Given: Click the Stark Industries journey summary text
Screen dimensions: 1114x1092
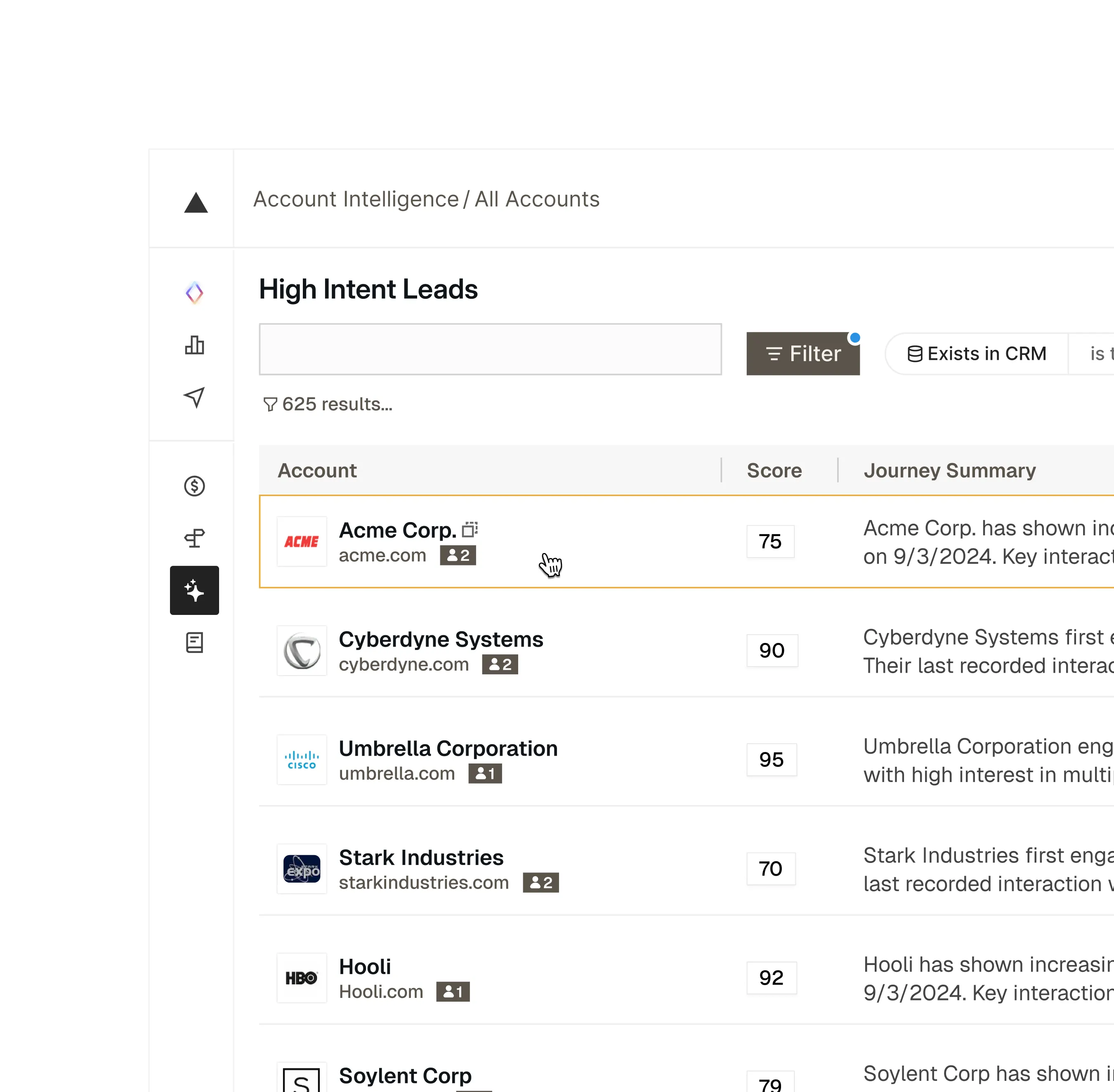Looking at the screenshot, I should coord(989,870).
